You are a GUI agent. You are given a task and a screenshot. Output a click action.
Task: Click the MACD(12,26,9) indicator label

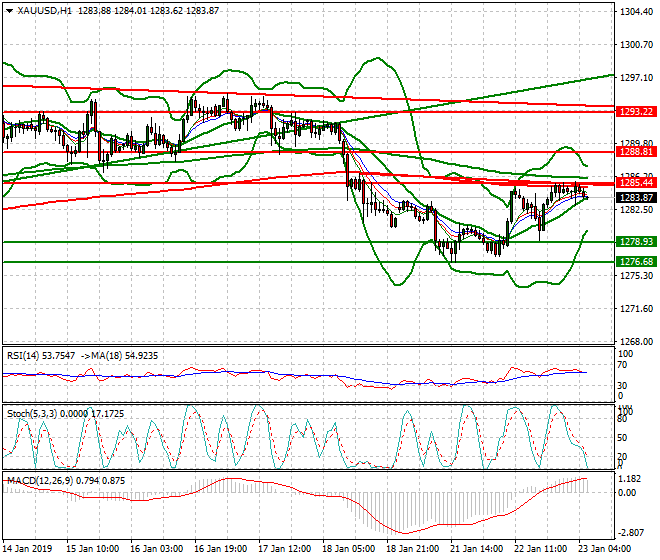(x=39, y=481)
